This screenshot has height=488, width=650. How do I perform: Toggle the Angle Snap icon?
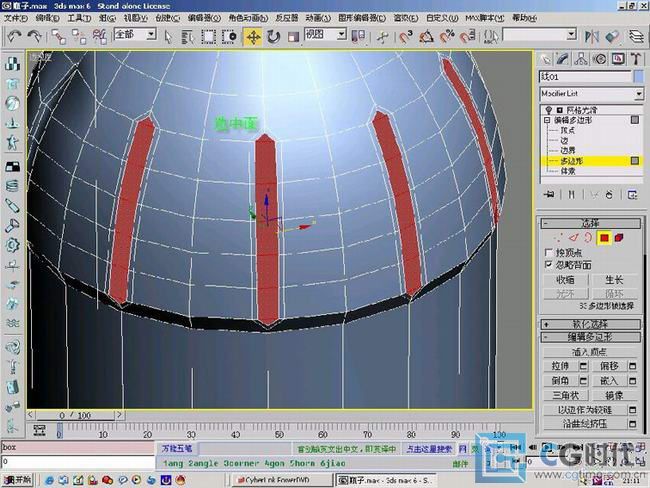(426, 36)
